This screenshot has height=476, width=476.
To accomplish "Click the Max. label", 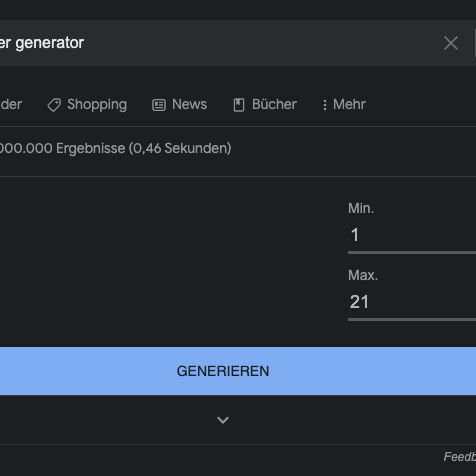I will pyautogui.click(x=363, y=275).
